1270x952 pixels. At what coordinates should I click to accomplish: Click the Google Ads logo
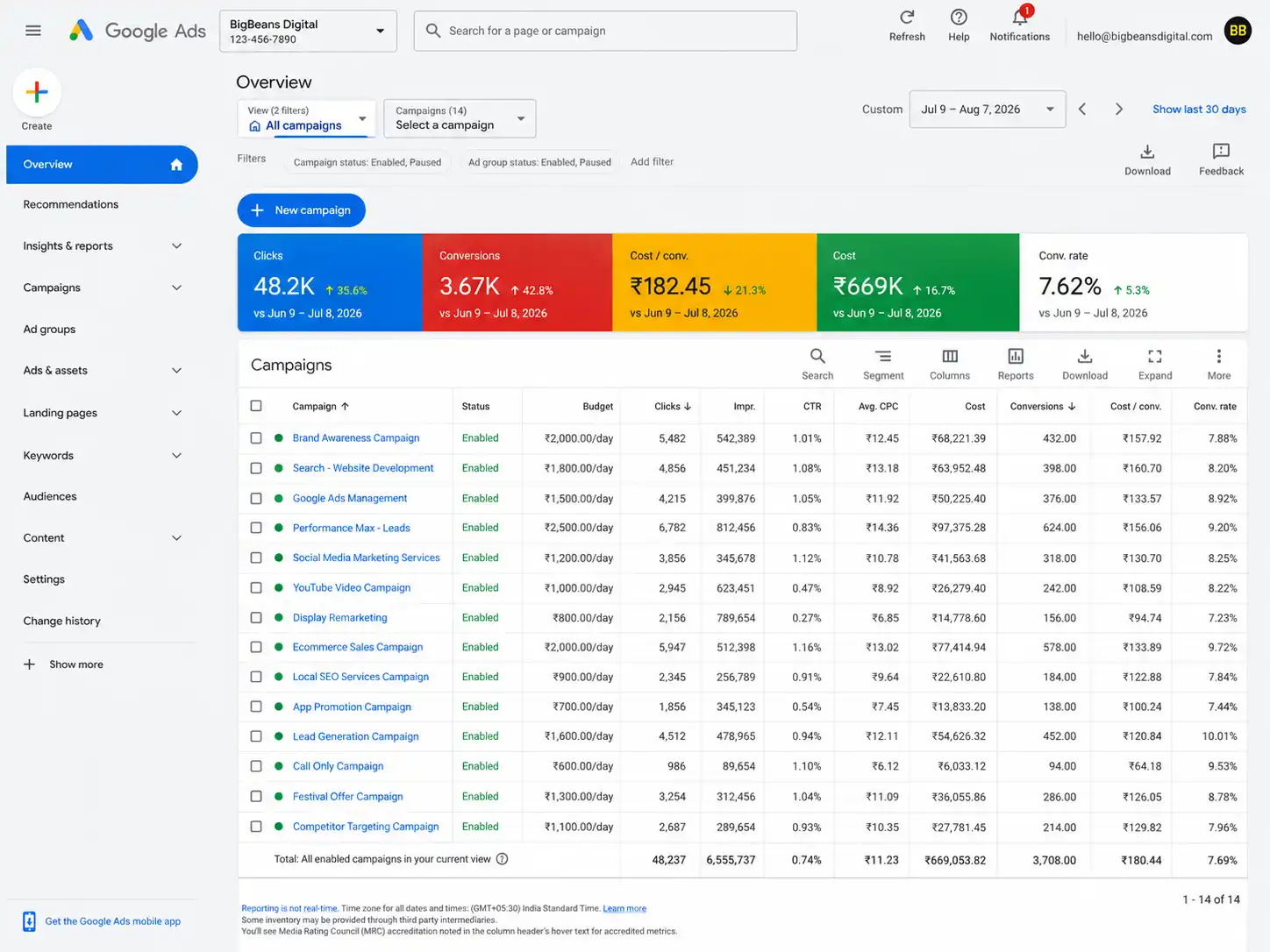point(138,31)
